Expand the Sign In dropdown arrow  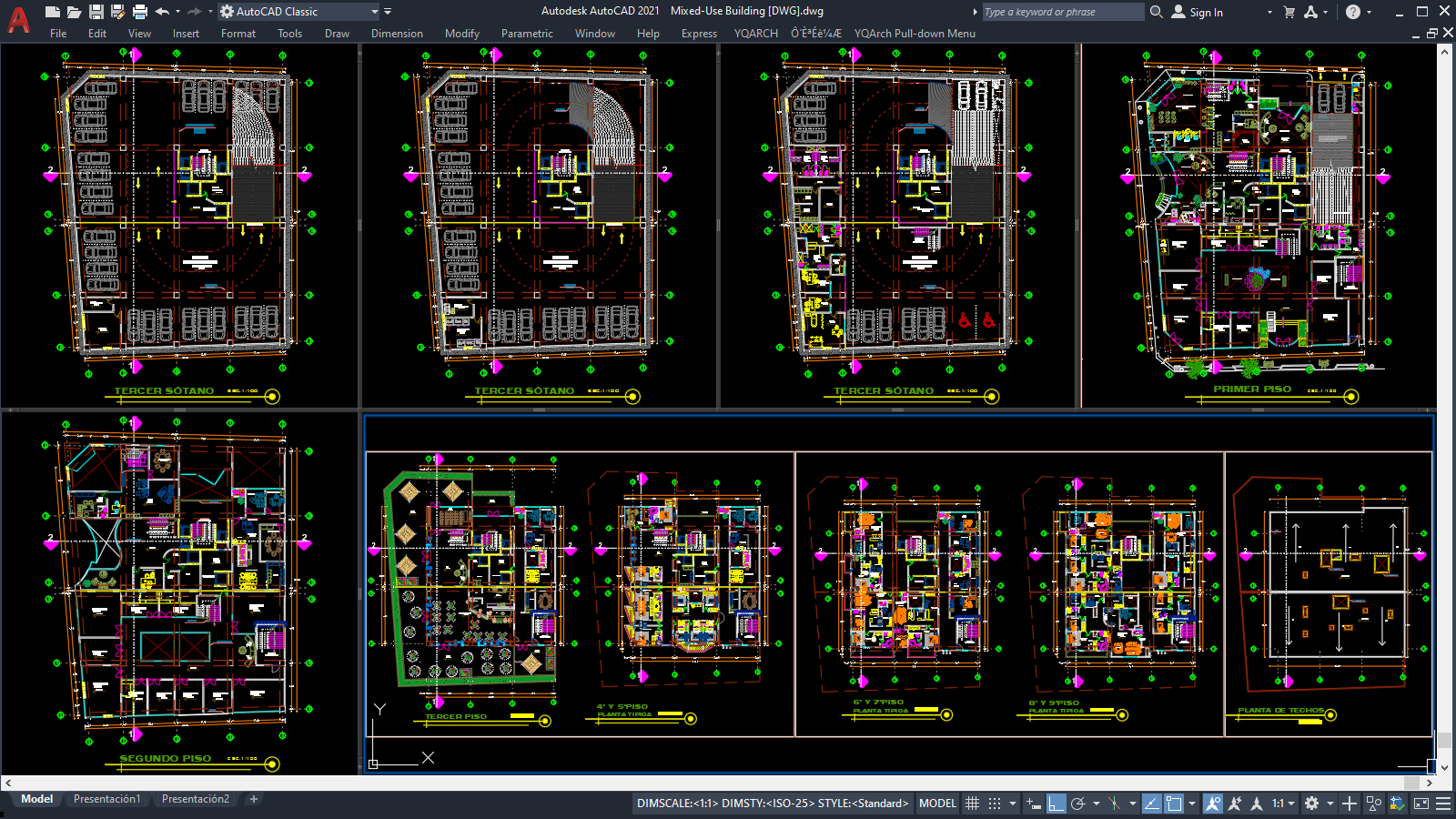point(1269,12)
